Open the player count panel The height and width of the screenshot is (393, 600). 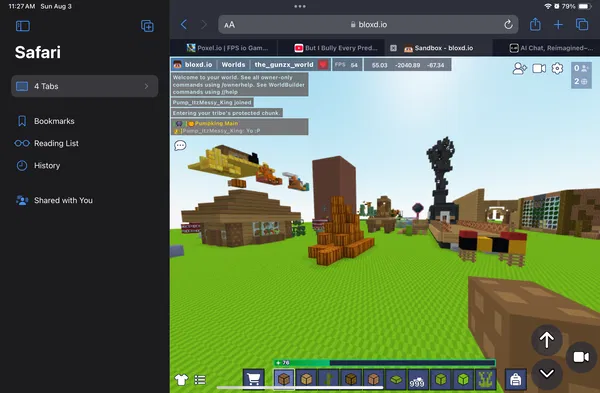pyautogui.click(x=581, y=75)
